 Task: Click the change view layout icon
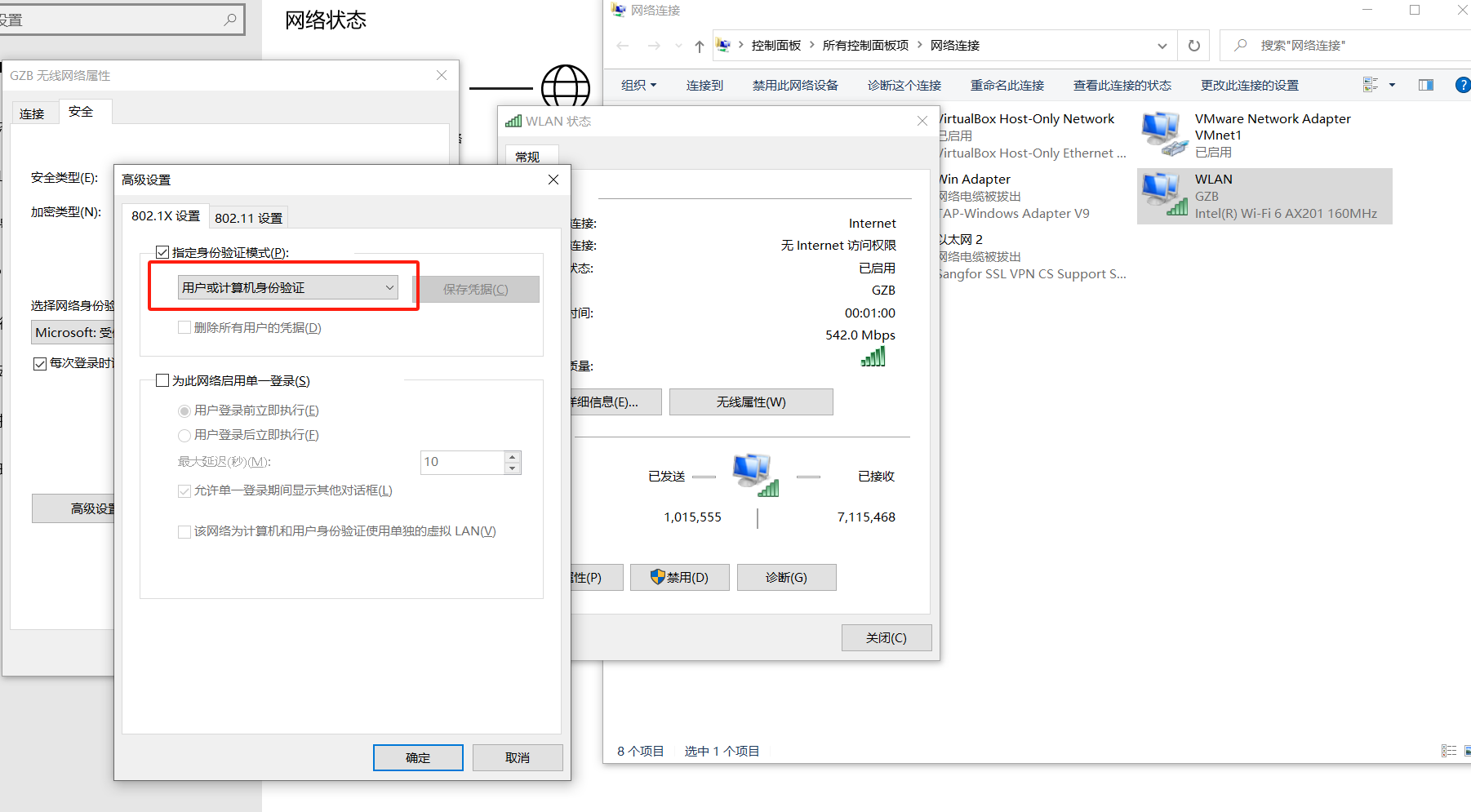1370,85
